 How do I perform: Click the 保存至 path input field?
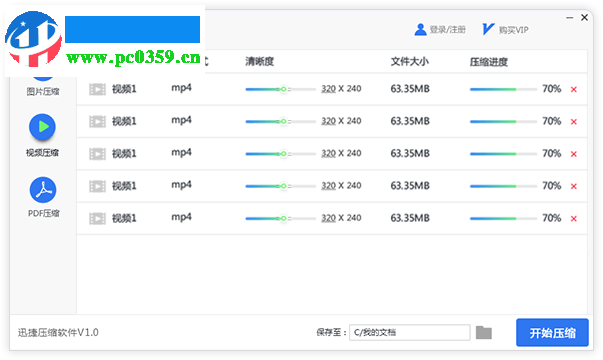coord(410,332)
